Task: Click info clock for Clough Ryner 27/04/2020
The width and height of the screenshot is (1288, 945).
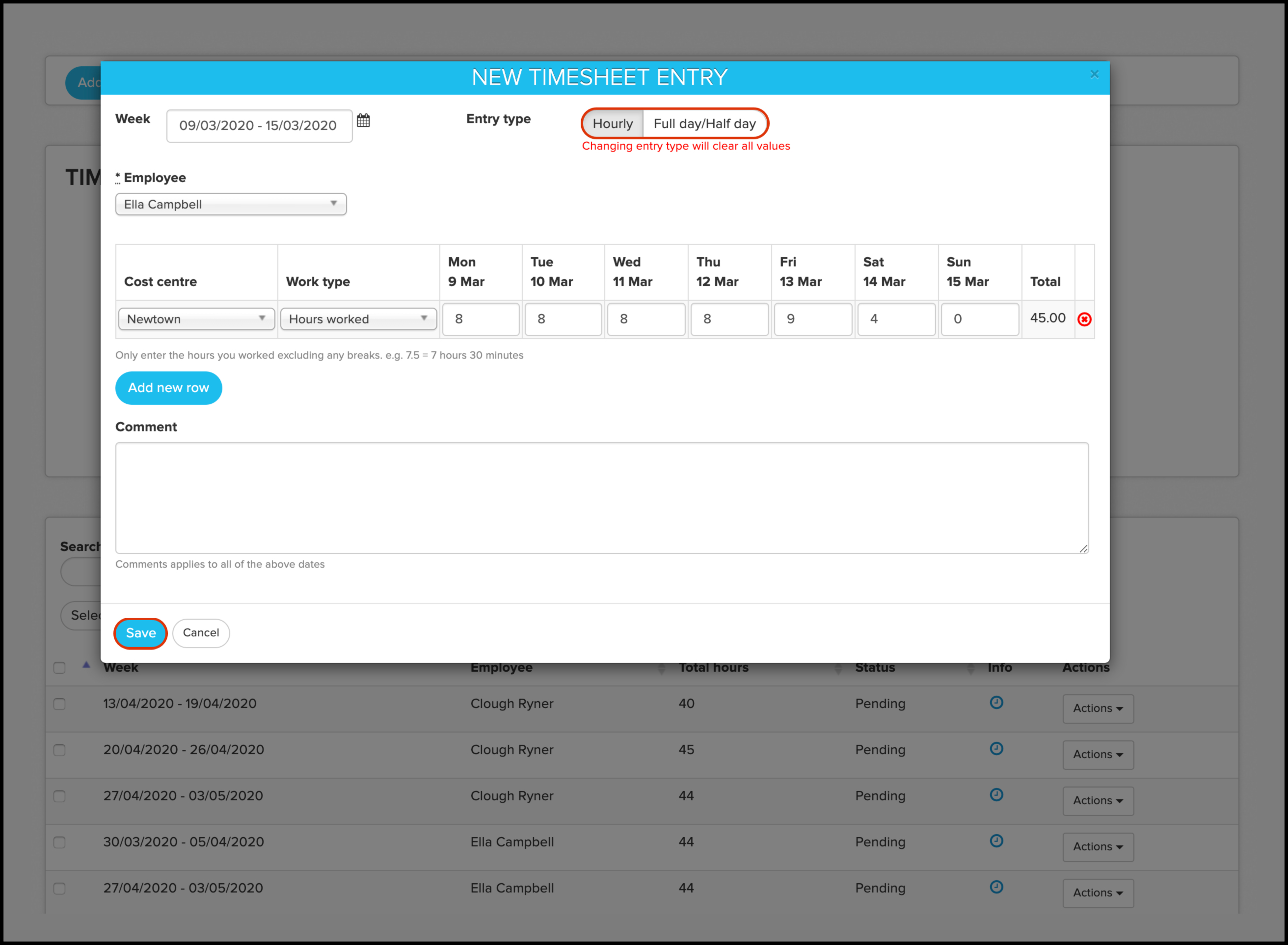Action: click(996, 795)
